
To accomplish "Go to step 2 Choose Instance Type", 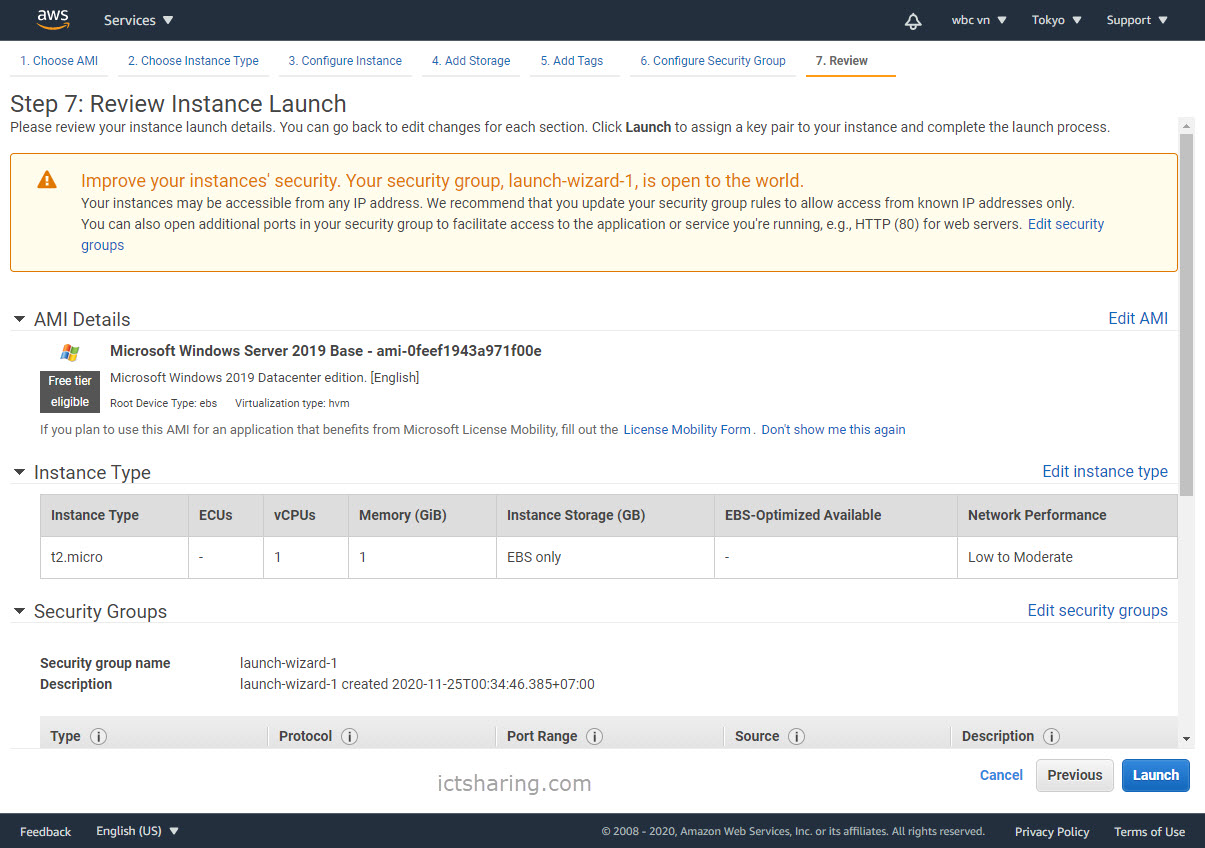I will click(193, 61).
